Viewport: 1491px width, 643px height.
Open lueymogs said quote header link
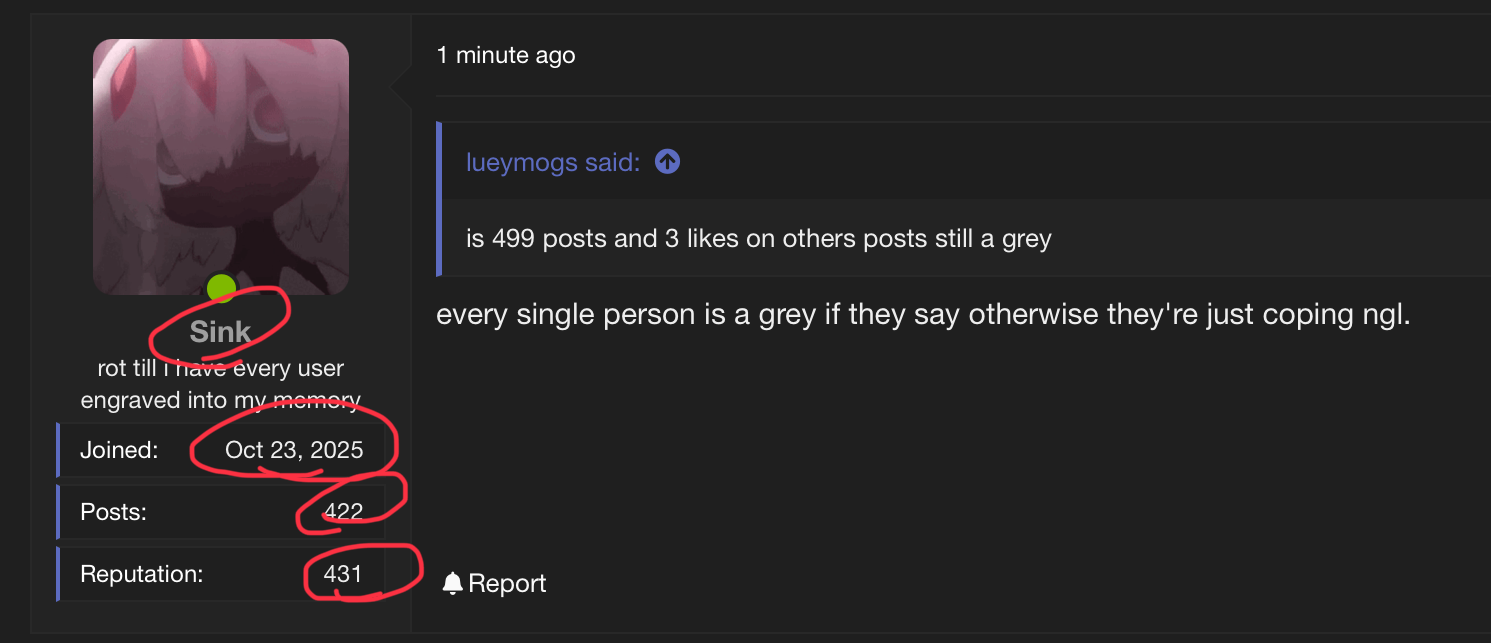point(551,160)
